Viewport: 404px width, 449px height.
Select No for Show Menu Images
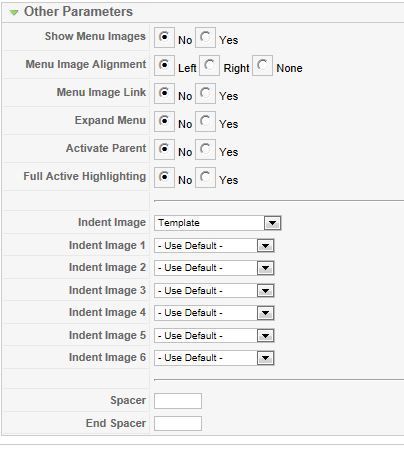click(164, 37)
